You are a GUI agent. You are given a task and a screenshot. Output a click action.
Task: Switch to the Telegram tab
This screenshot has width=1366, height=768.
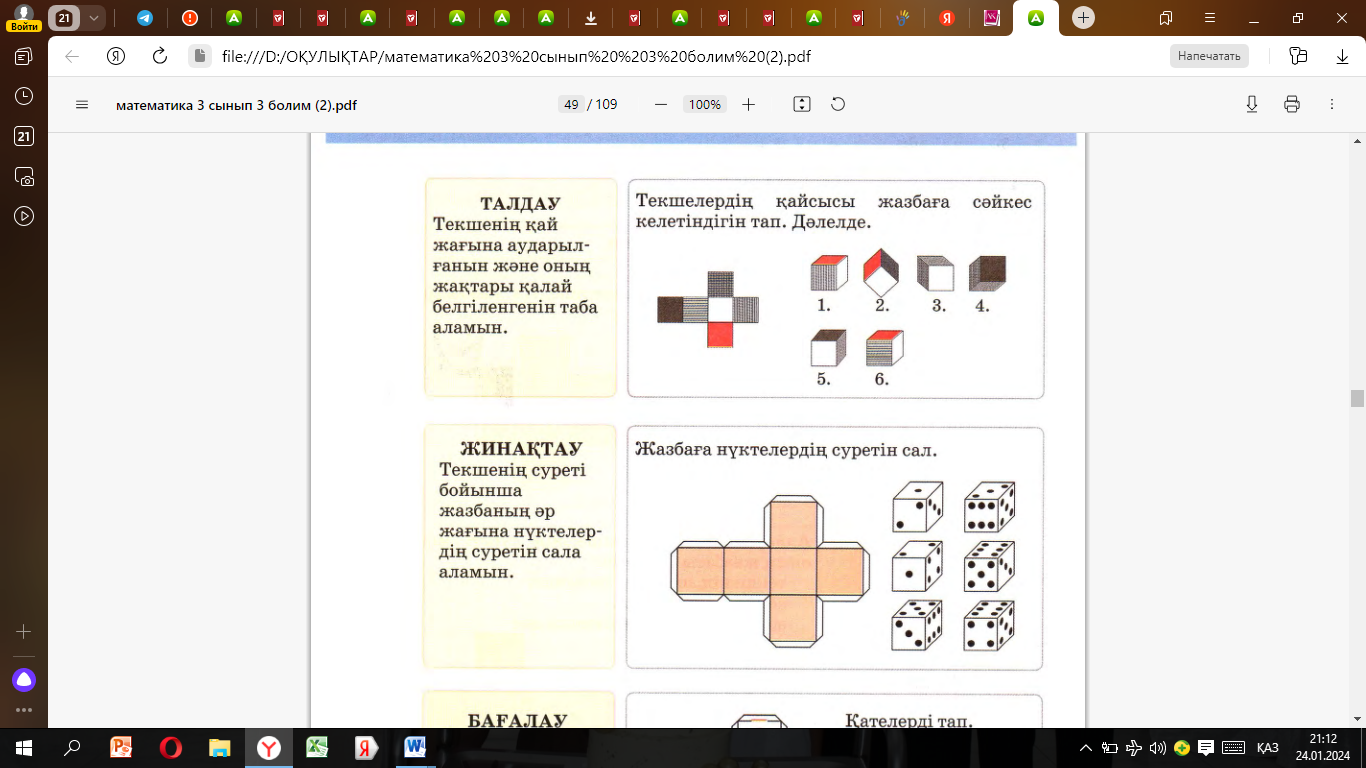pyautogui.click(x=145, y=18)
